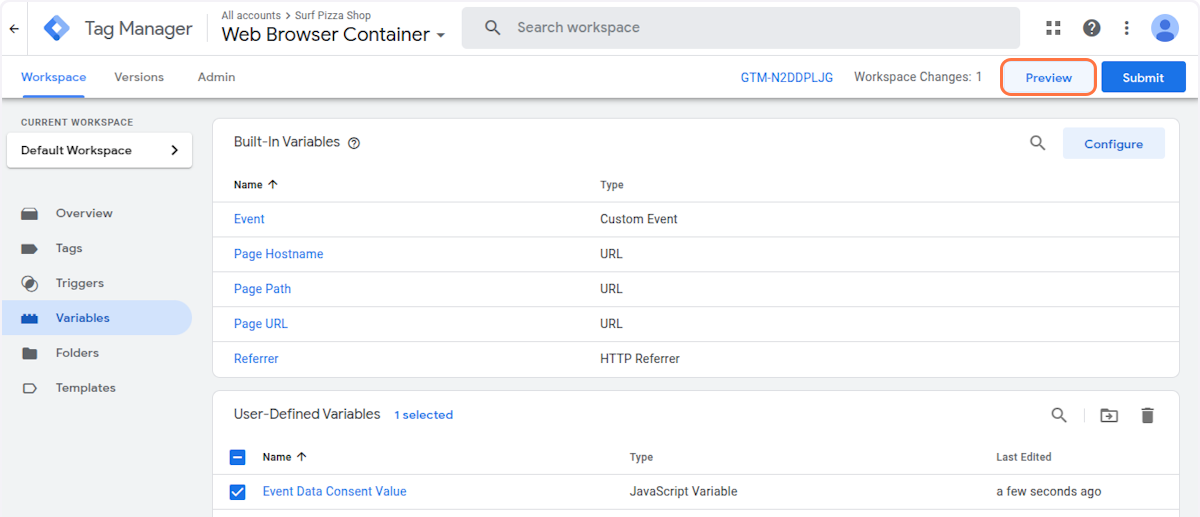Open the Page Path variable
This screenshot has width=1200, height=517.
click(262, 289)
